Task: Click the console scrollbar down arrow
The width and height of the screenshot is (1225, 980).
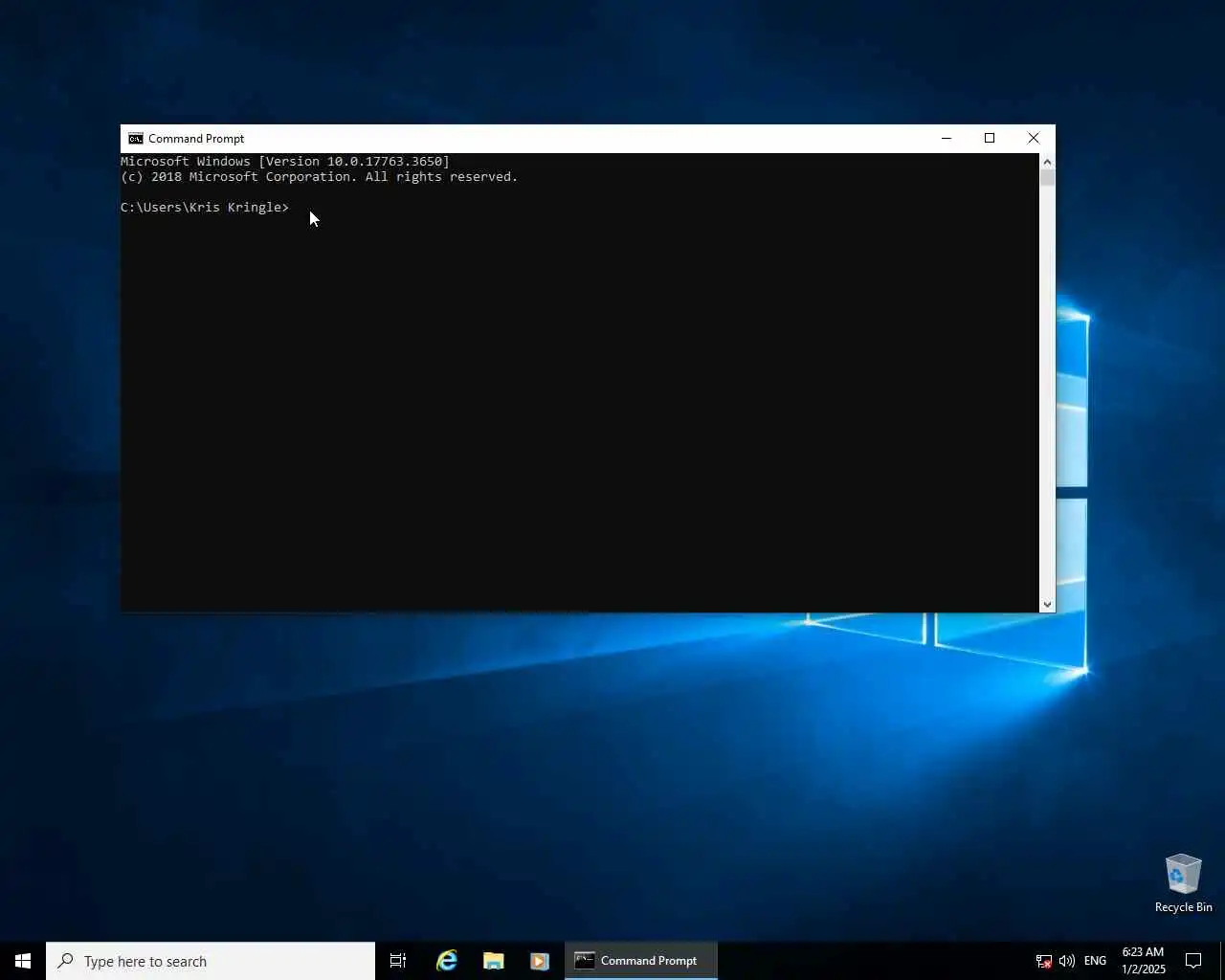Action: coord(1047,604)
